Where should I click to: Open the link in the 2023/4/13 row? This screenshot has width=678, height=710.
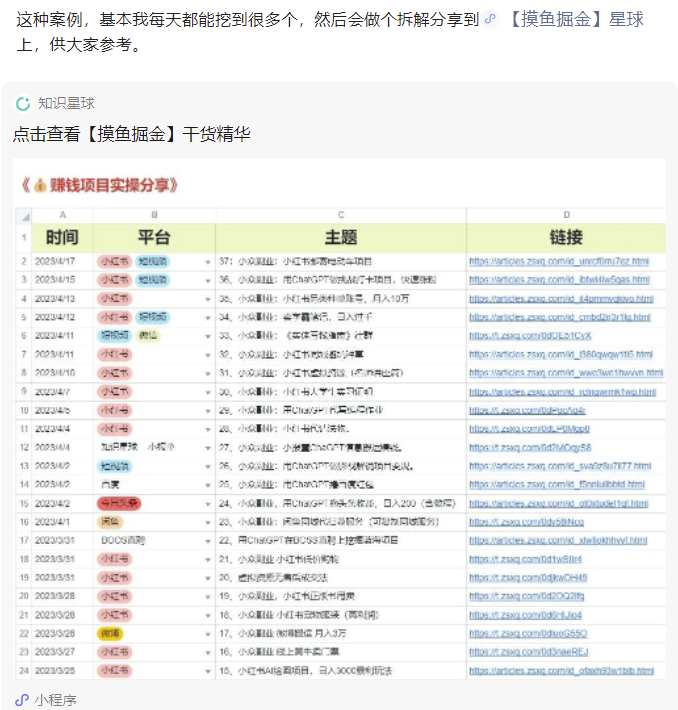point(561,299)
